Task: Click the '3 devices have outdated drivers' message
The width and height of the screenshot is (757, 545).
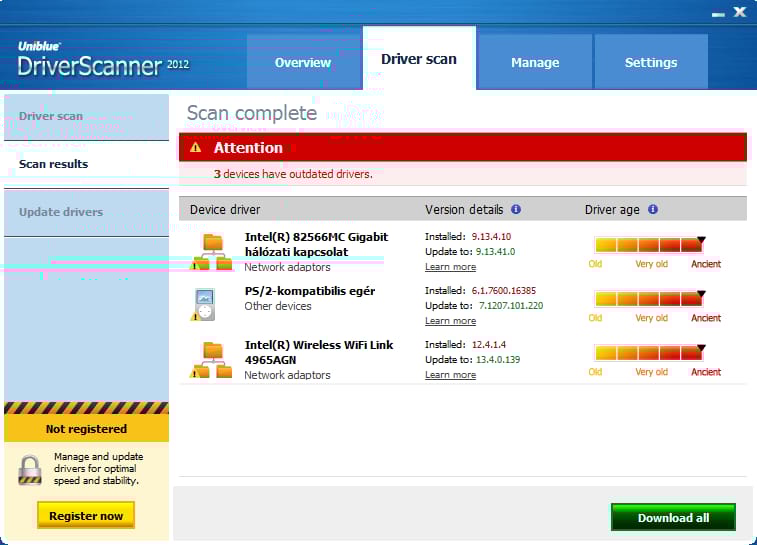Action: (293, 174)
